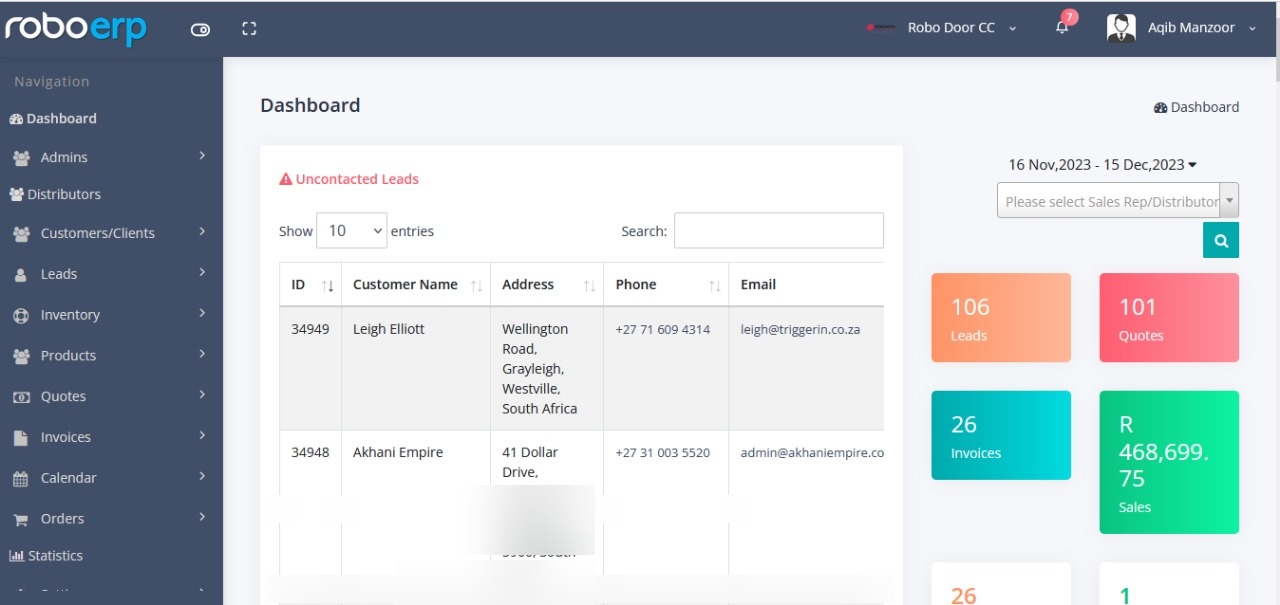Viewport: 1280px width, 605px height.
Task: Sort leads by Email column
Action: pos(758,284)
